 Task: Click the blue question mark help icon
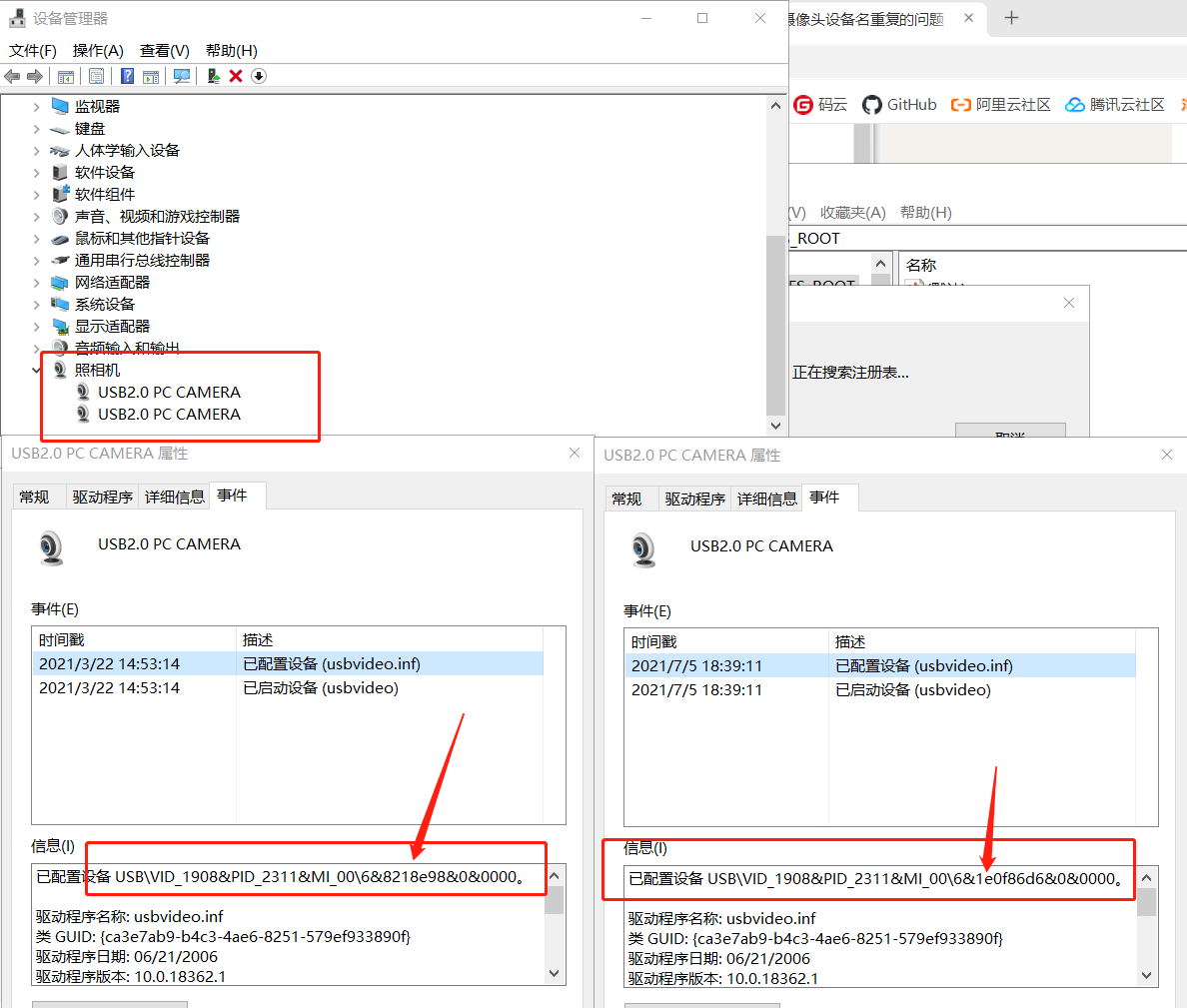(127, 76)
